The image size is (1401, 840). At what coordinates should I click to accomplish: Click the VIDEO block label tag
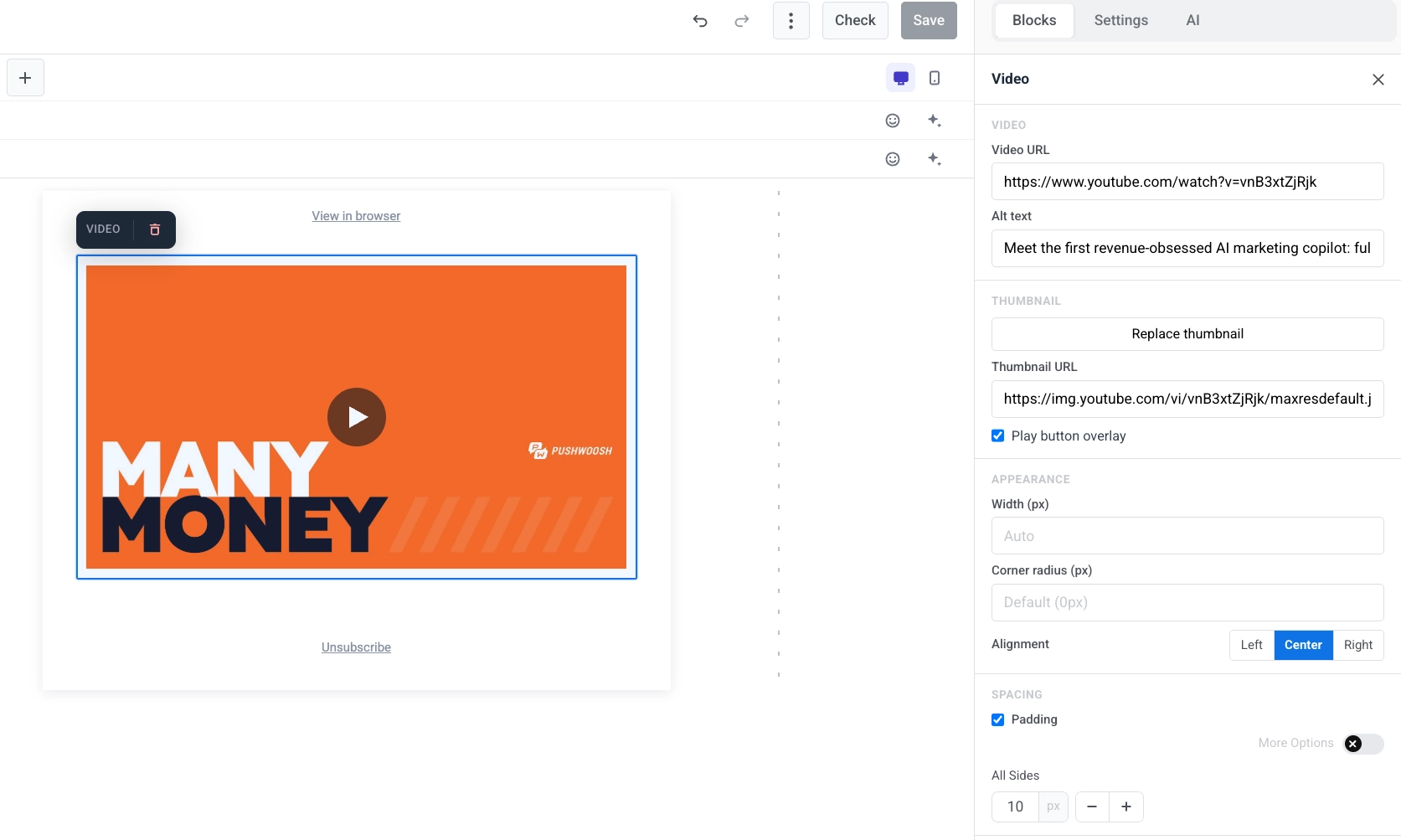pos(103,229)
